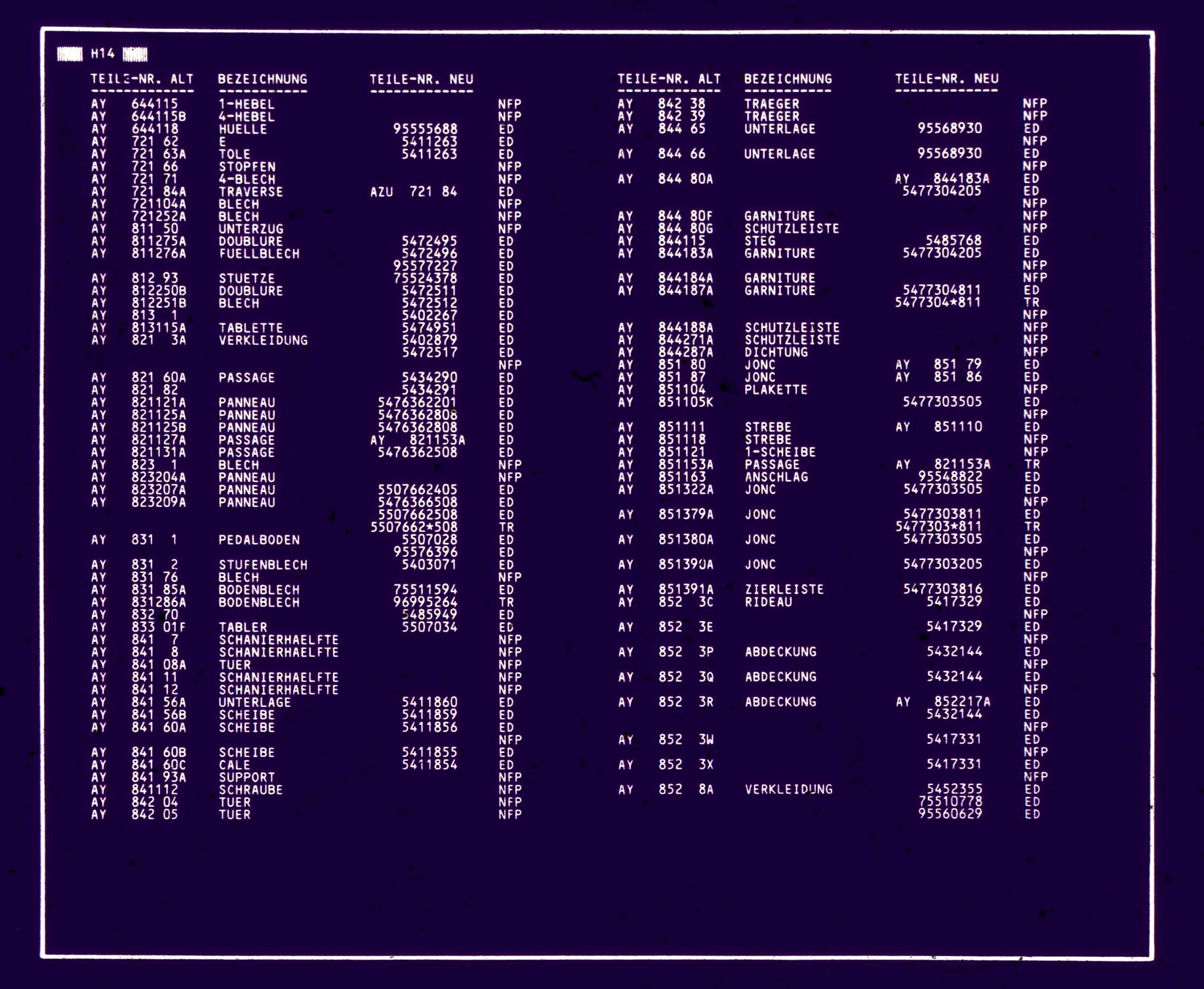Screen dimensions: 1204x989
Task: Click new part number 5507034
Action: point(430,627)
